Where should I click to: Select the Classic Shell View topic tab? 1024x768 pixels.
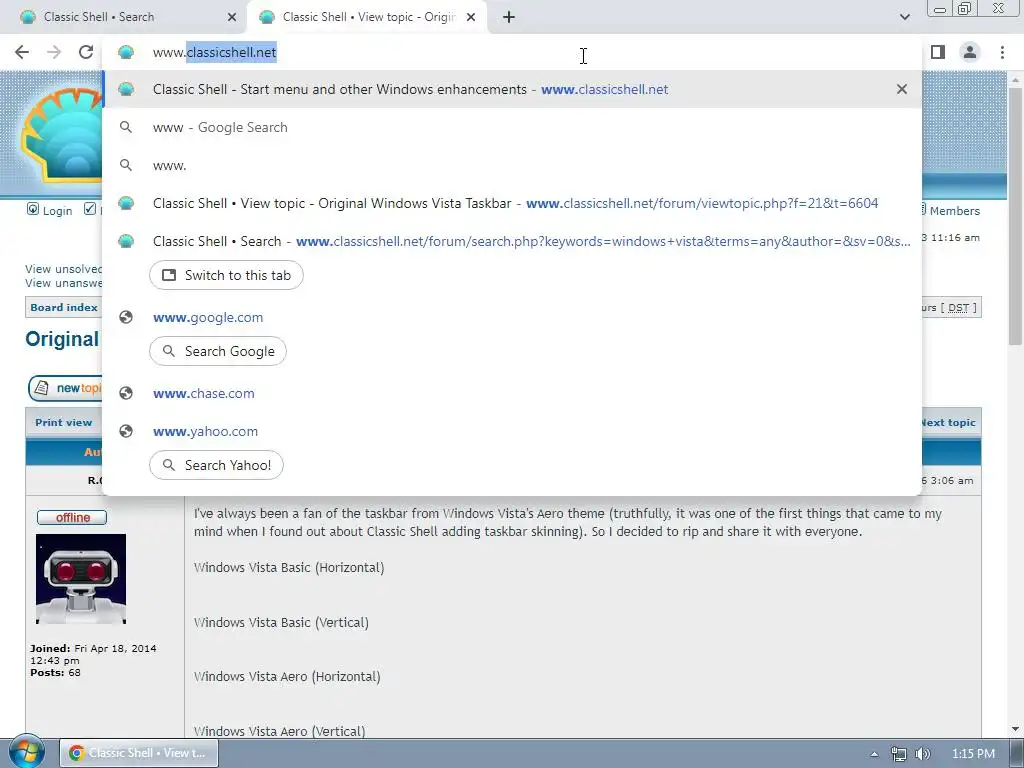[367, 17]
